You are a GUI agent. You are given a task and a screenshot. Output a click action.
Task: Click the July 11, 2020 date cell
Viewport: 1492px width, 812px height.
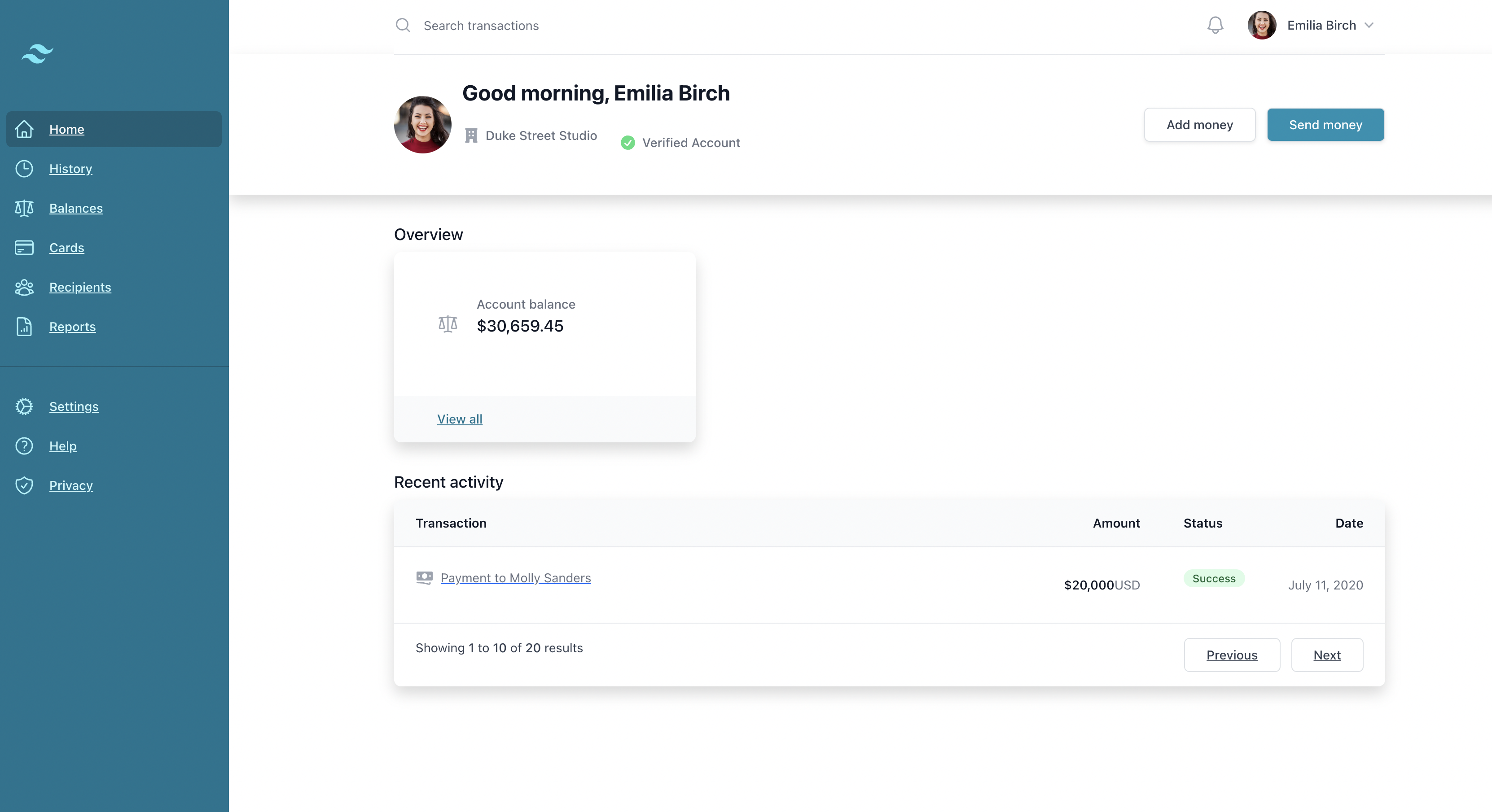coord(1325,585)
